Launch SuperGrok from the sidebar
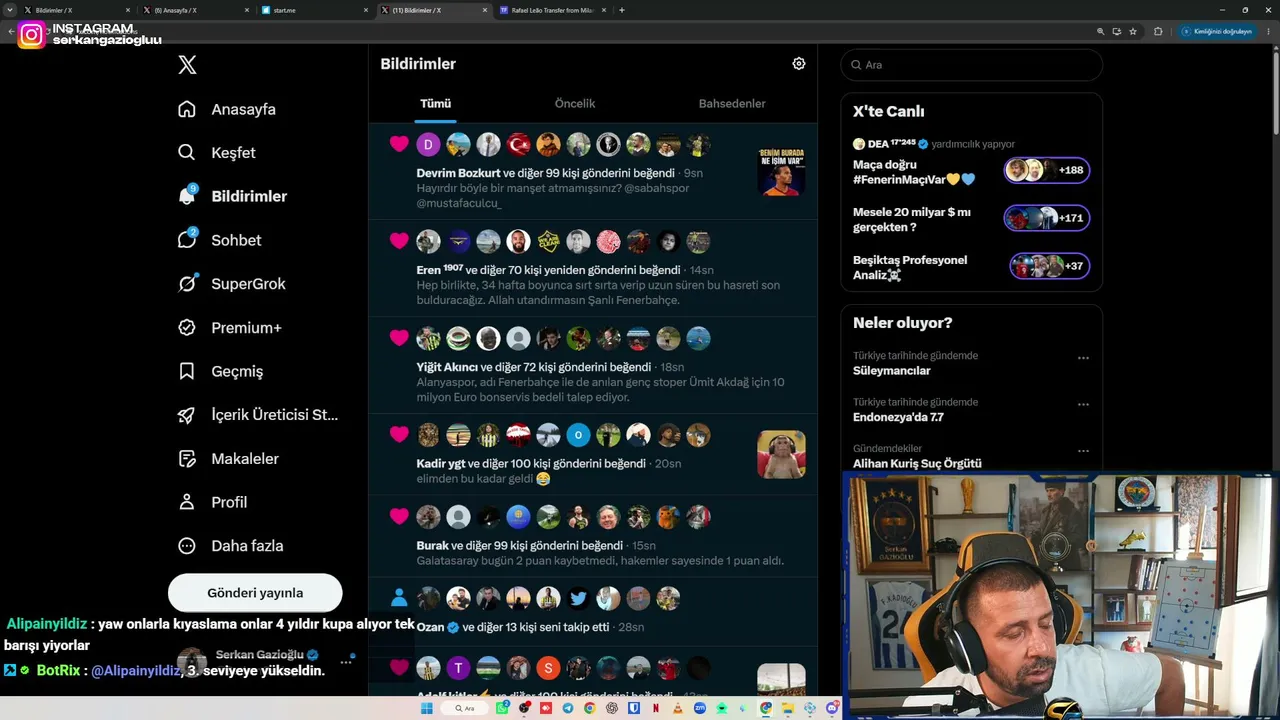The image size is (1280, 720). [x=231, y=284]
